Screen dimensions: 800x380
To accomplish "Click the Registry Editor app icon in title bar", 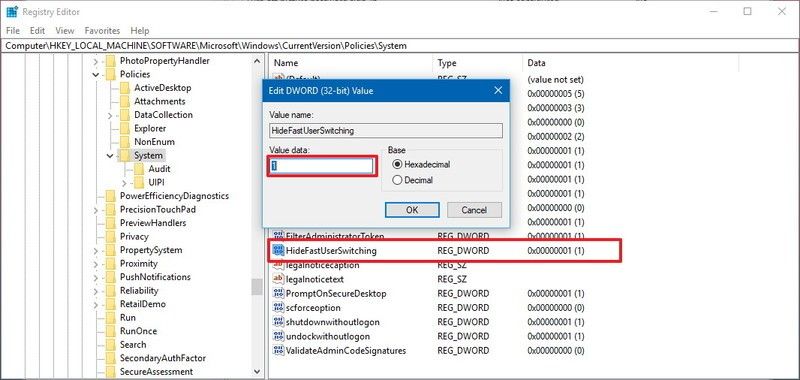I will pyautogui.click(x=12, y=11).
